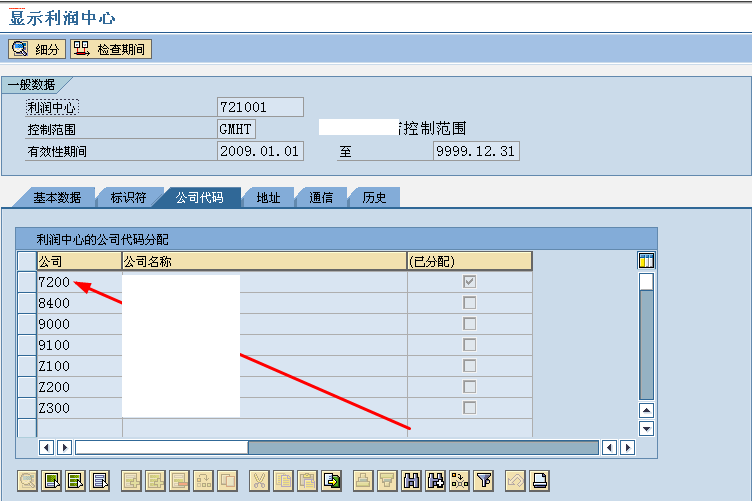Select company code cell 9100

79,345
